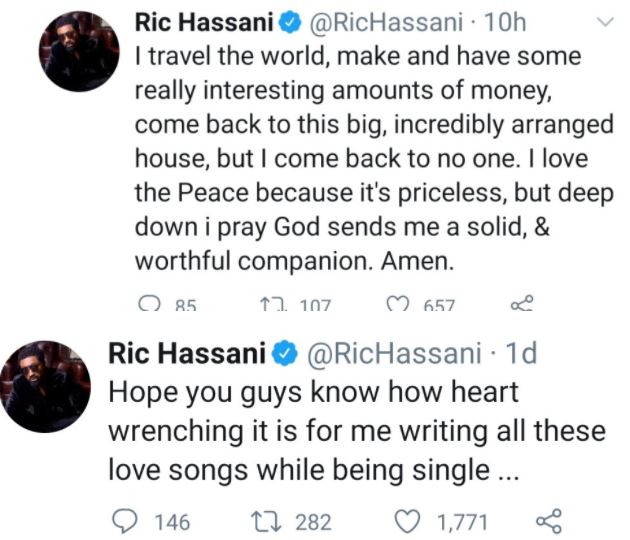Share the 'I travel the world' tweet
630x540 pixels.
(x=522, y=304)
